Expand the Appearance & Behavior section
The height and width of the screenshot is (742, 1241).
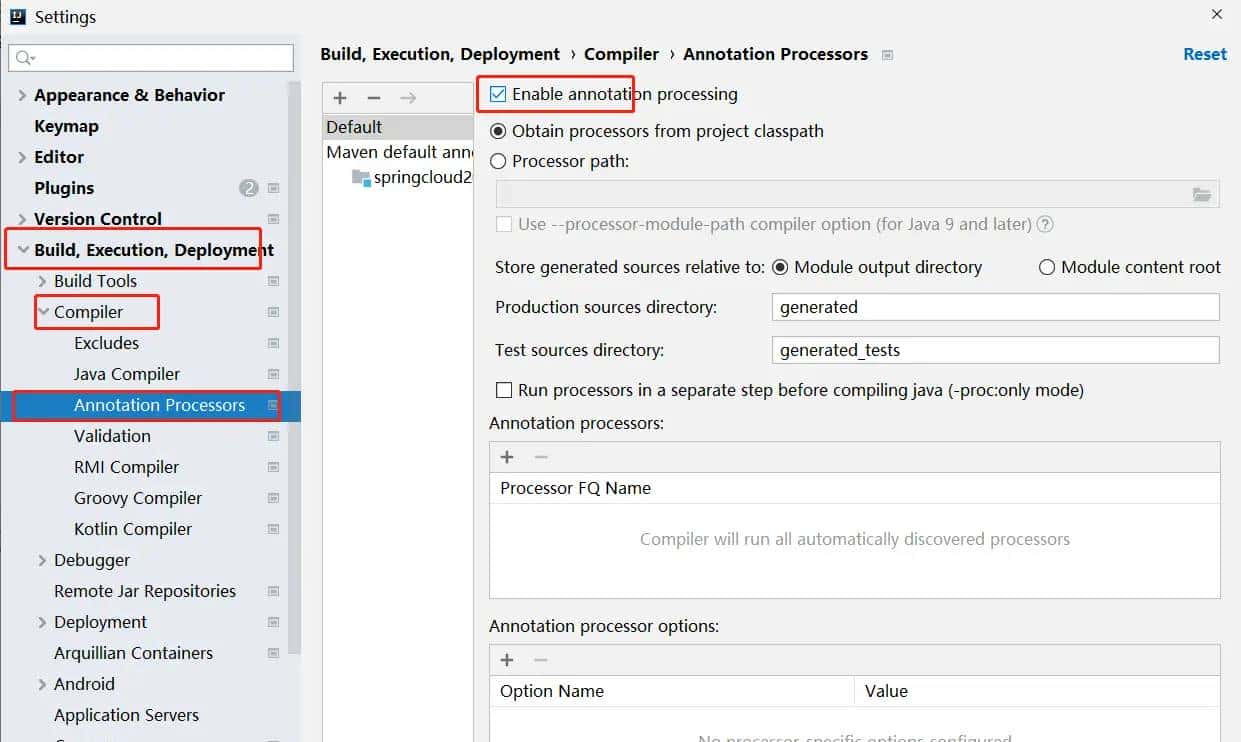pos(22,96)
